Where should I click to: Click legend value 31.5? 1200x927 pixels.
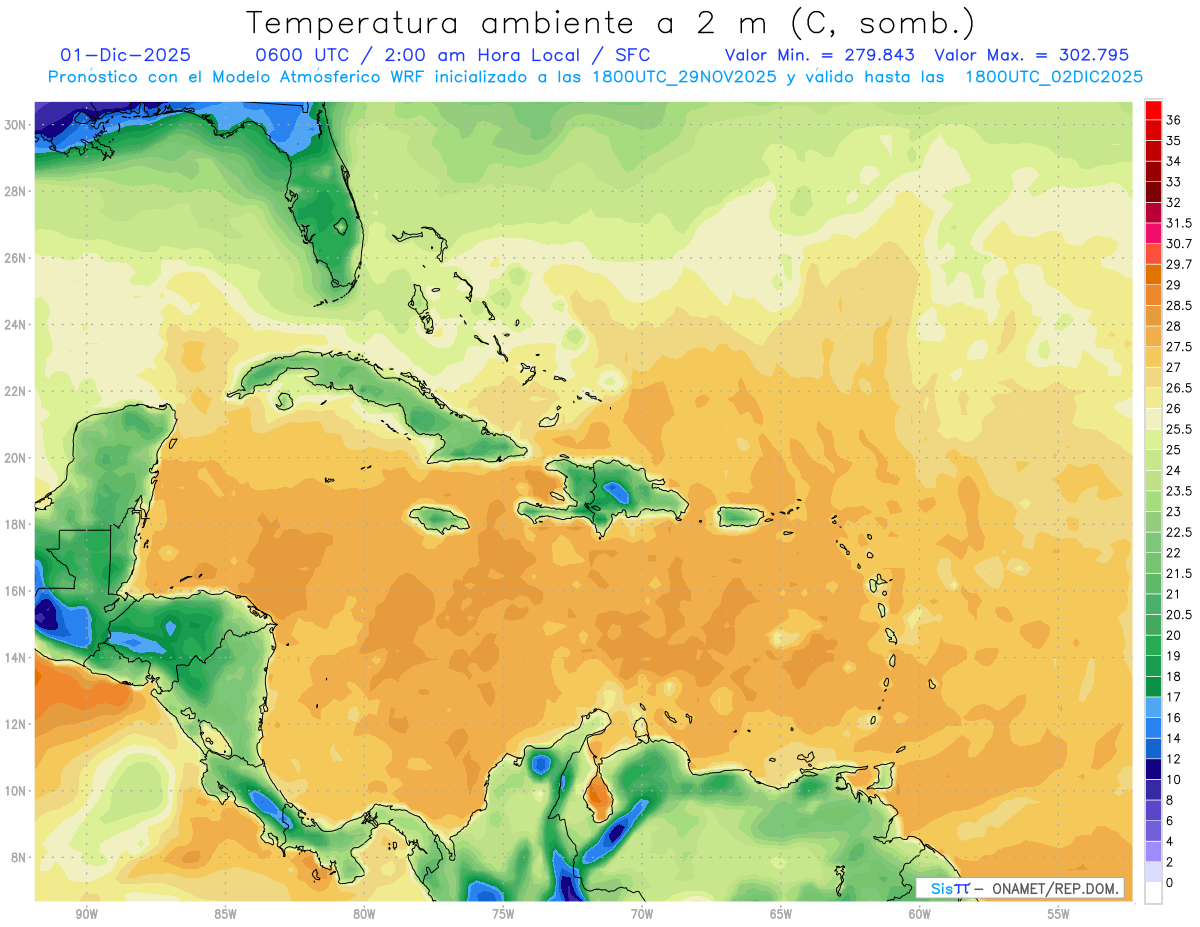click(x=1179, y=223)
